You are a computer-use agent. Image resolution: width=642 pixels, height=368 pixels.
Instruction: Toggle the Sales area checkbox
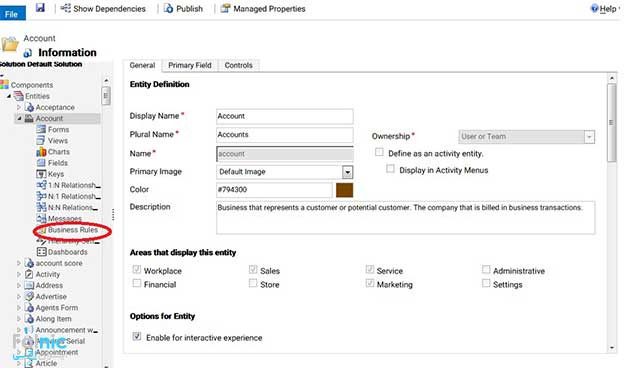[253, 269]
